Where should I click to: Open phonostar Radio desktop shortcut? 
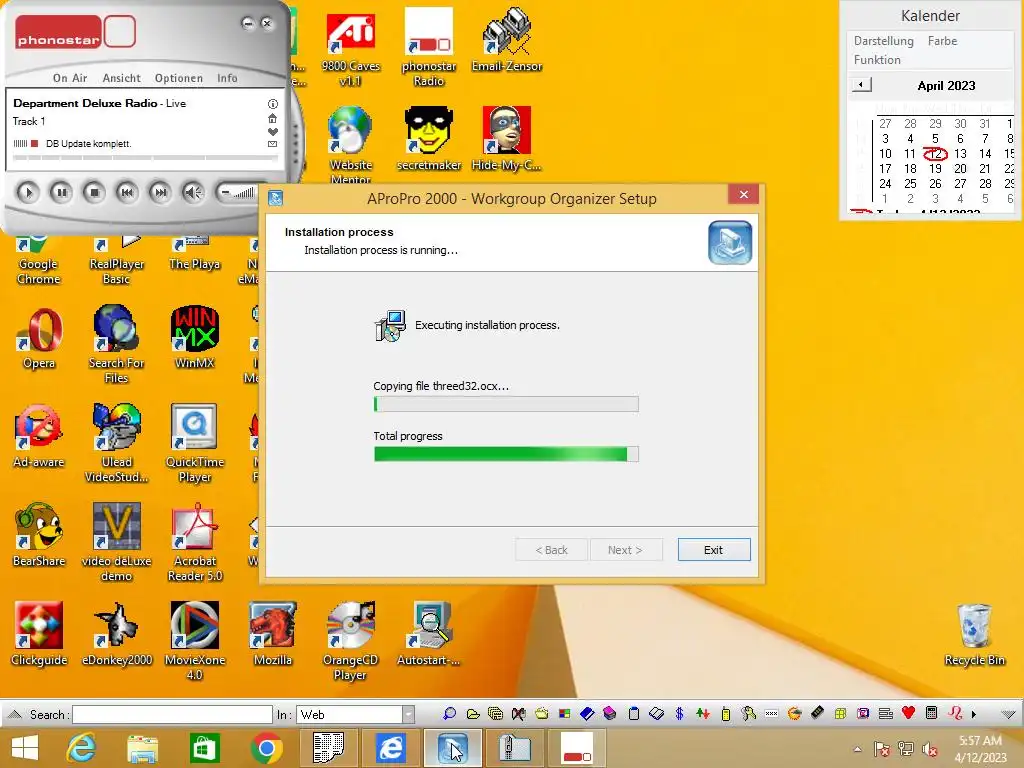(428, 48)
